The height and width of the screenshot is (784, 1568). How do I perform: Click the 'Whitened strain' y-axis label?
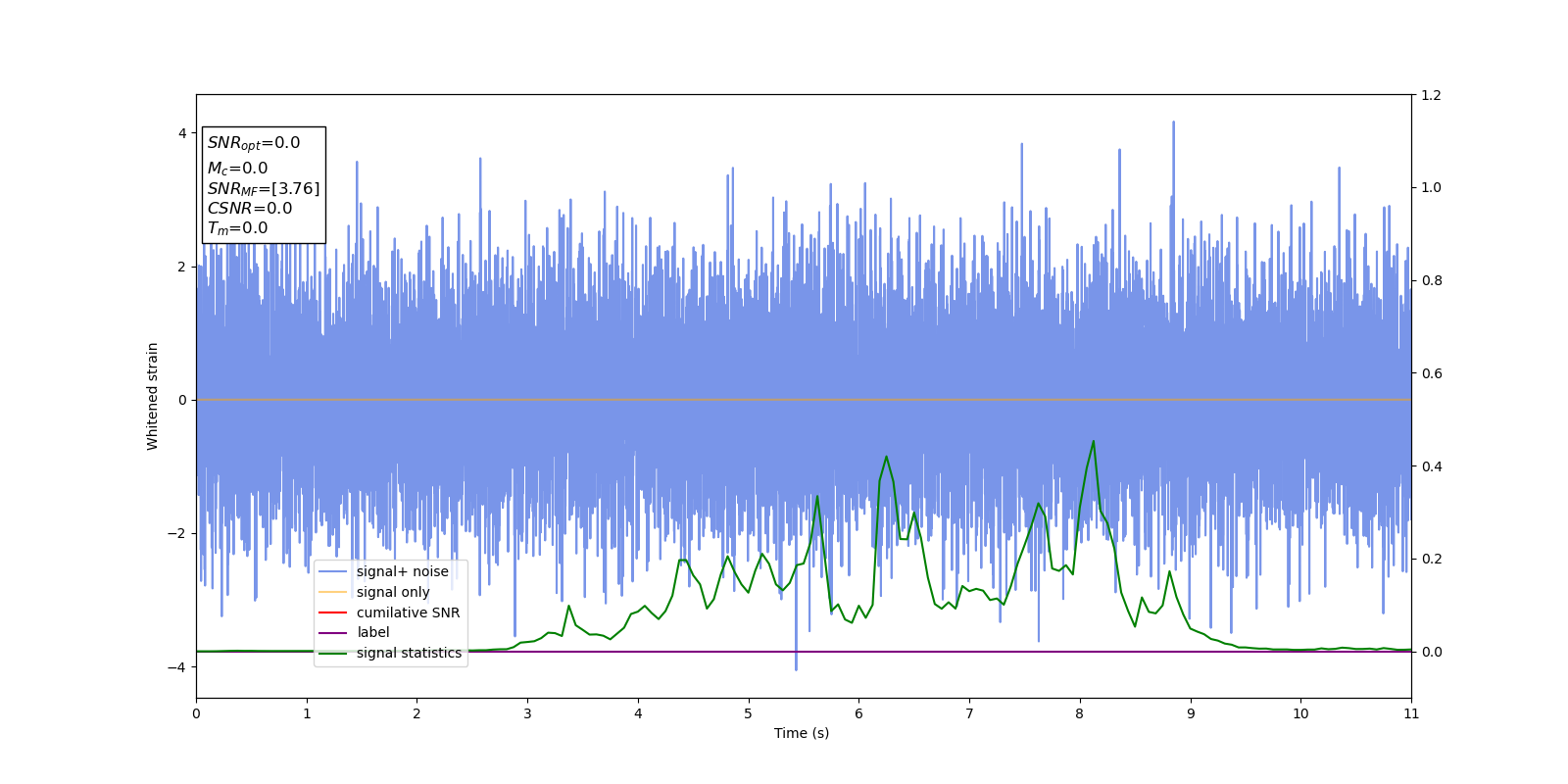(x=153, y=396)
